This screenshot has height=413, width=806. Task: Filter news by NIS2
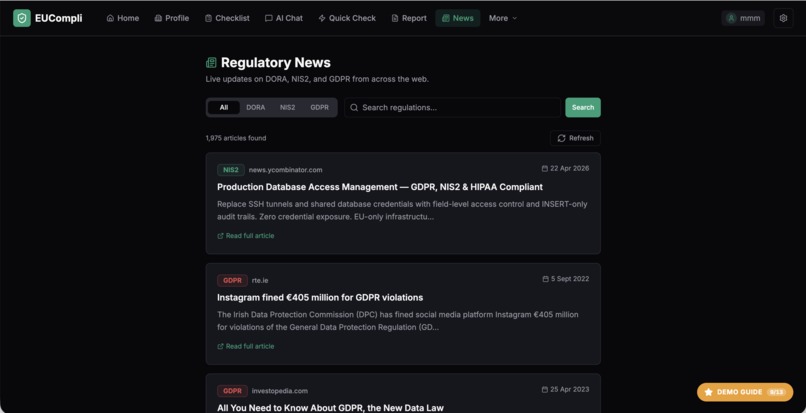click(x=287, y=107)
